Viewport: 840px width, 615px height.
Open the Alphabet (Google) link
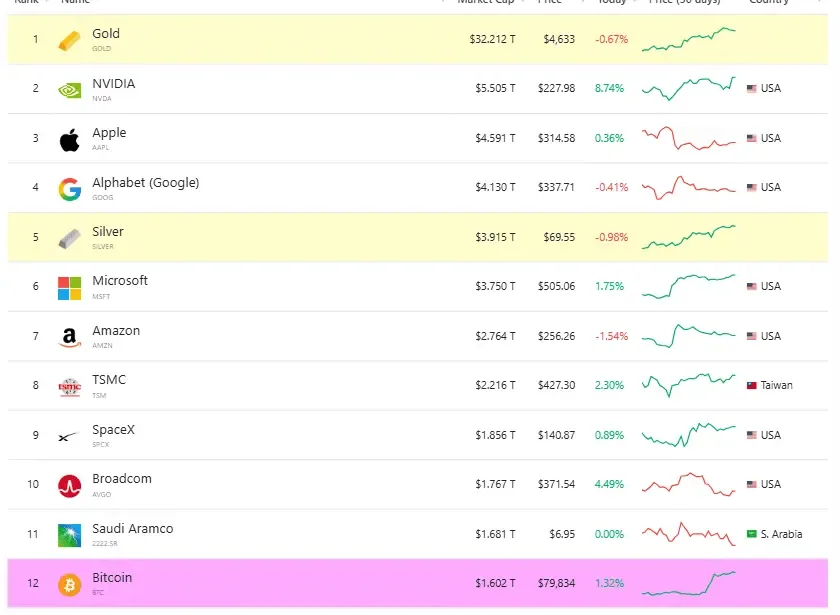point(146,183)
